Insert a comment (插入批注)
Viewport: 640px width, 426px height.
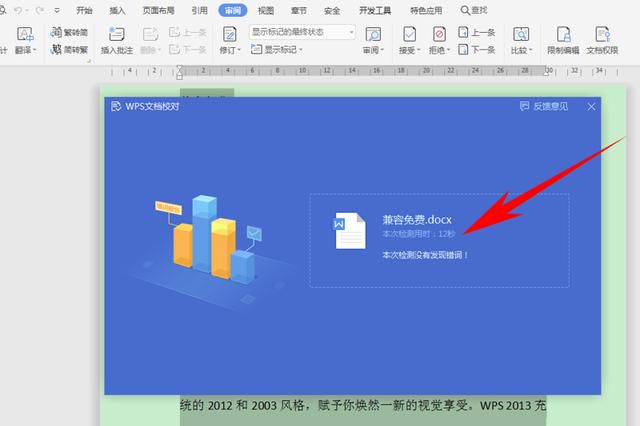click(117, 40)
